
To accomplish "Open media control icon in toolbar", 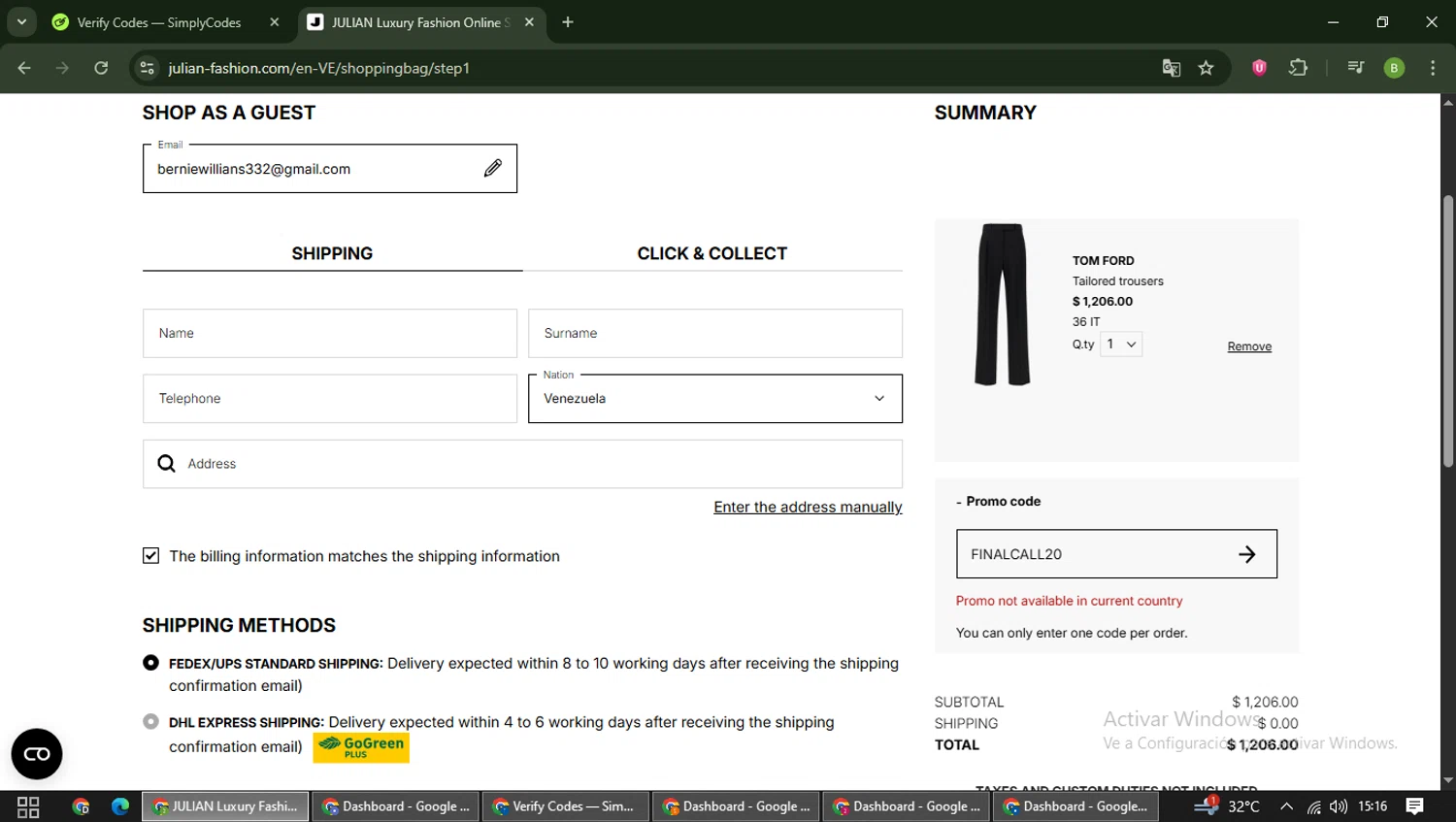I will (x=1356, y=68).
